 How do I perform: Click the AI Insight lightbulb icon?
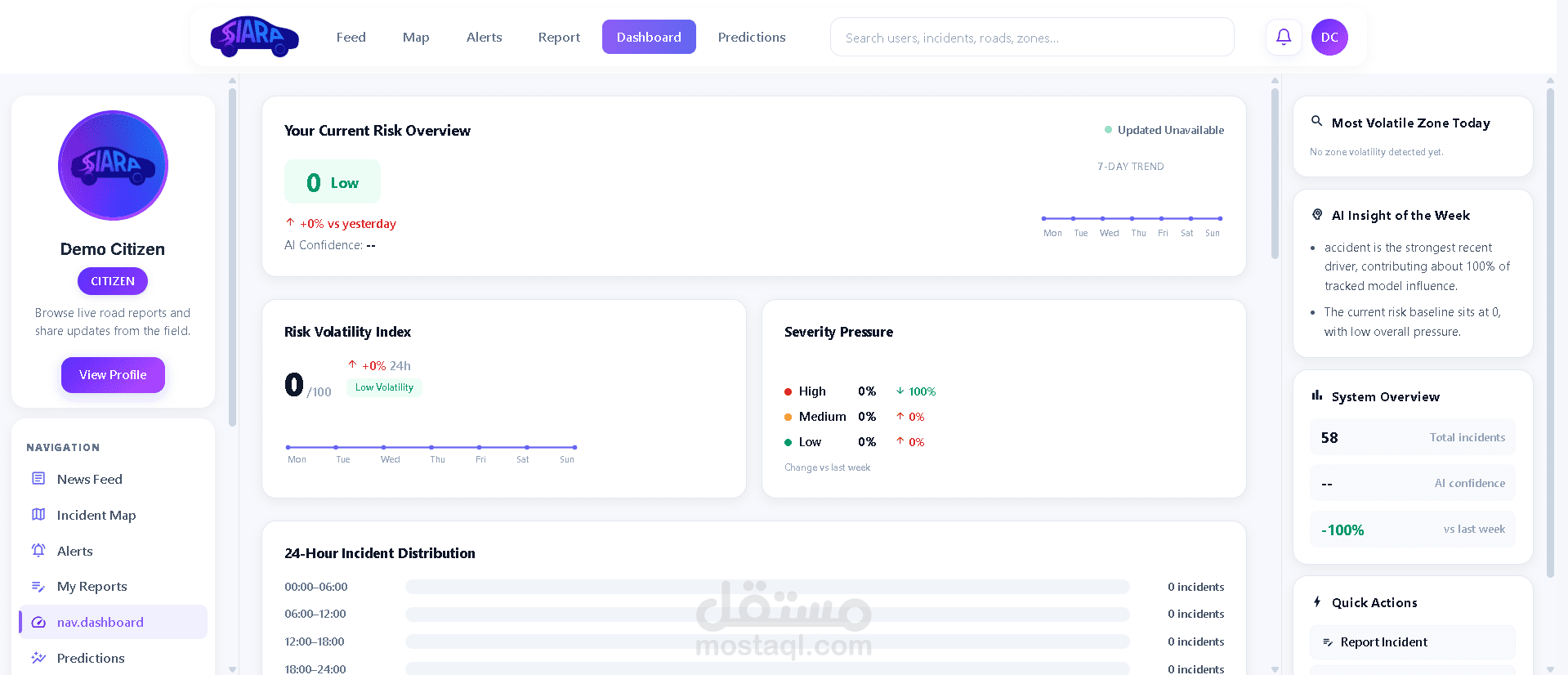click(1316, 214)
